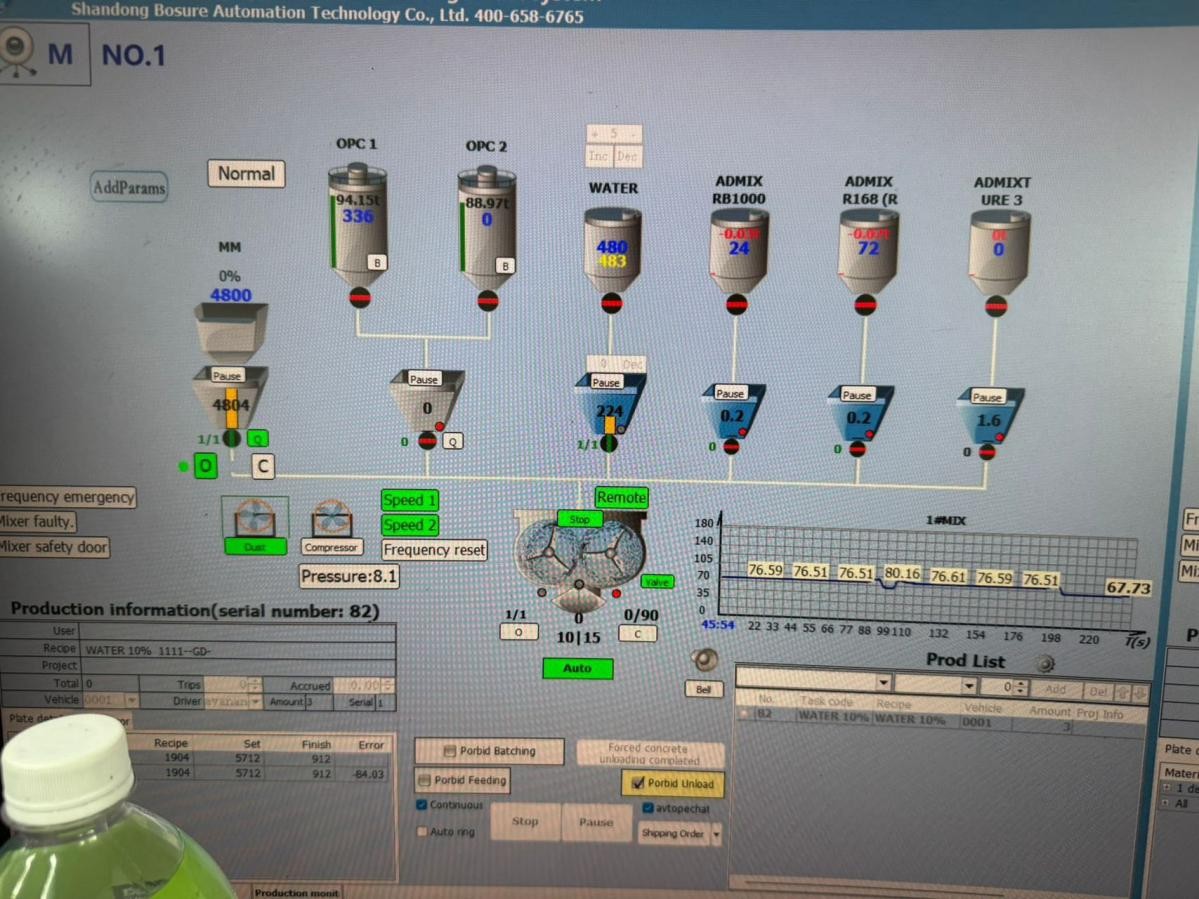Image resolution: width=1199 pixels, height=899 pixels.
Task: Click the Frequency reset button
Action: point(434,550)
